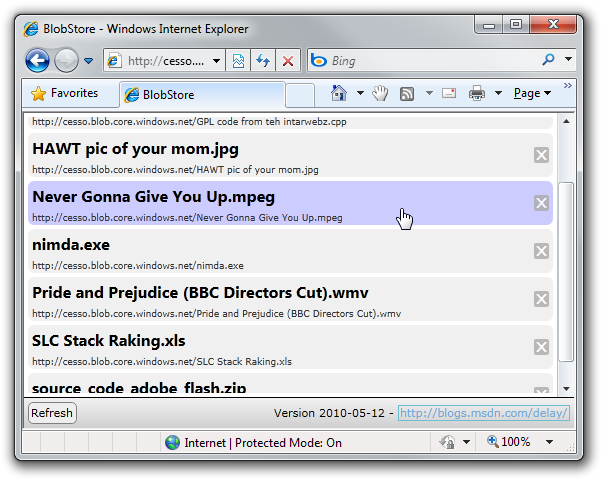Click the Read Mail envelope icon
This screenshot has height=479, width=602.
tap(449, 93)
